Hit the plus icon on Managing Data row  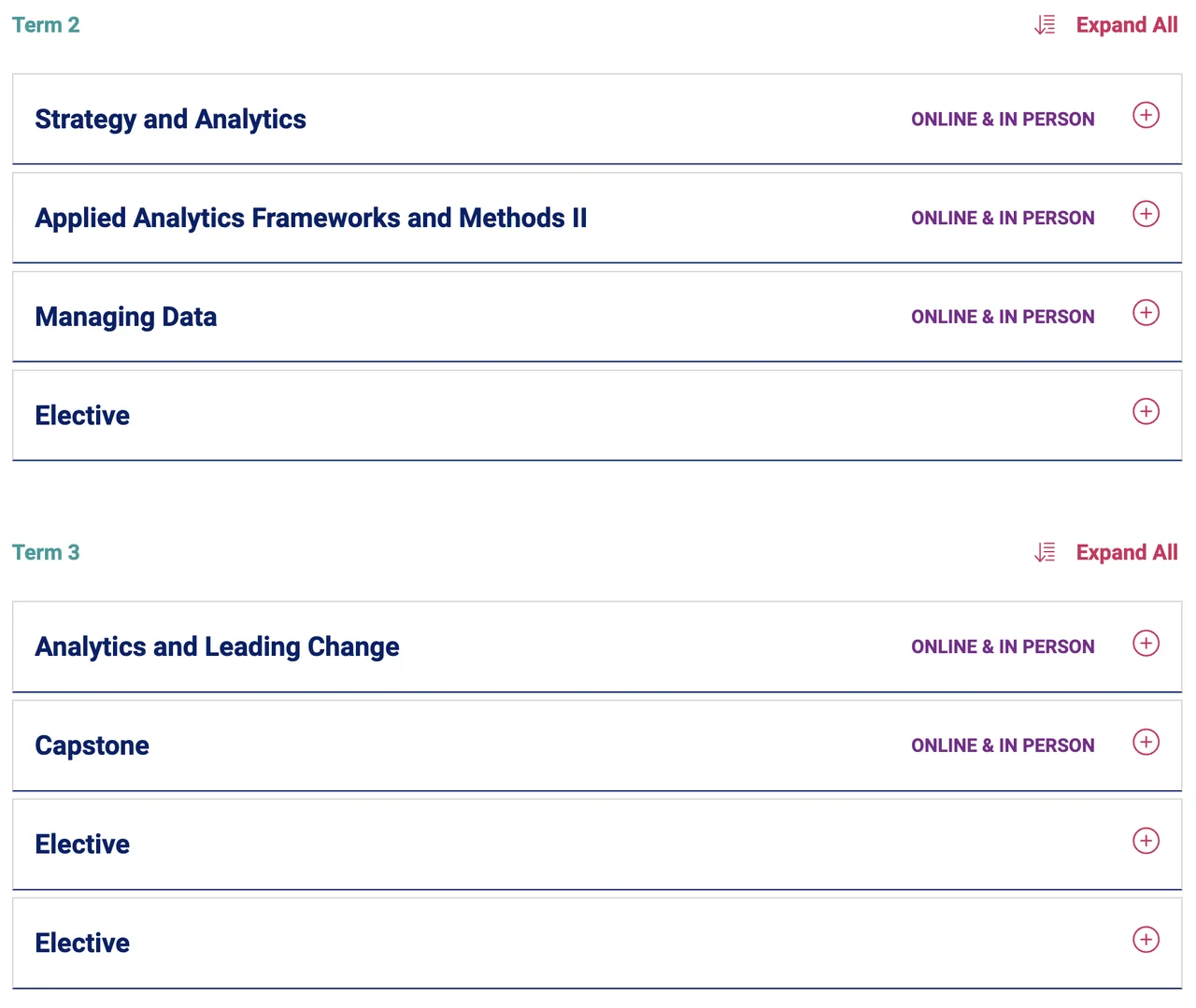(1146, 313)
